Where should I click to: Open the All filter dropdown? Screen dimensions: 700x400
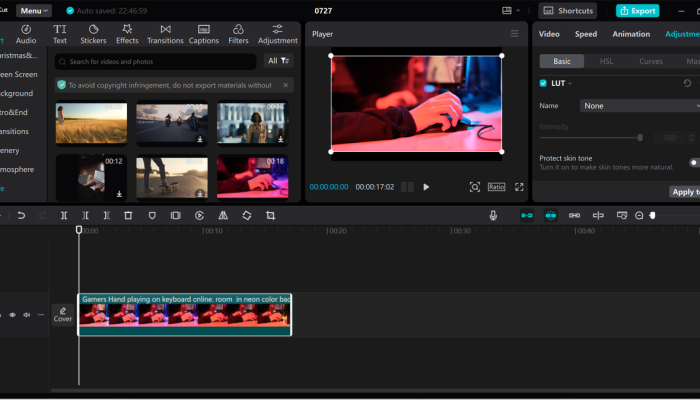tap(278, 61)
